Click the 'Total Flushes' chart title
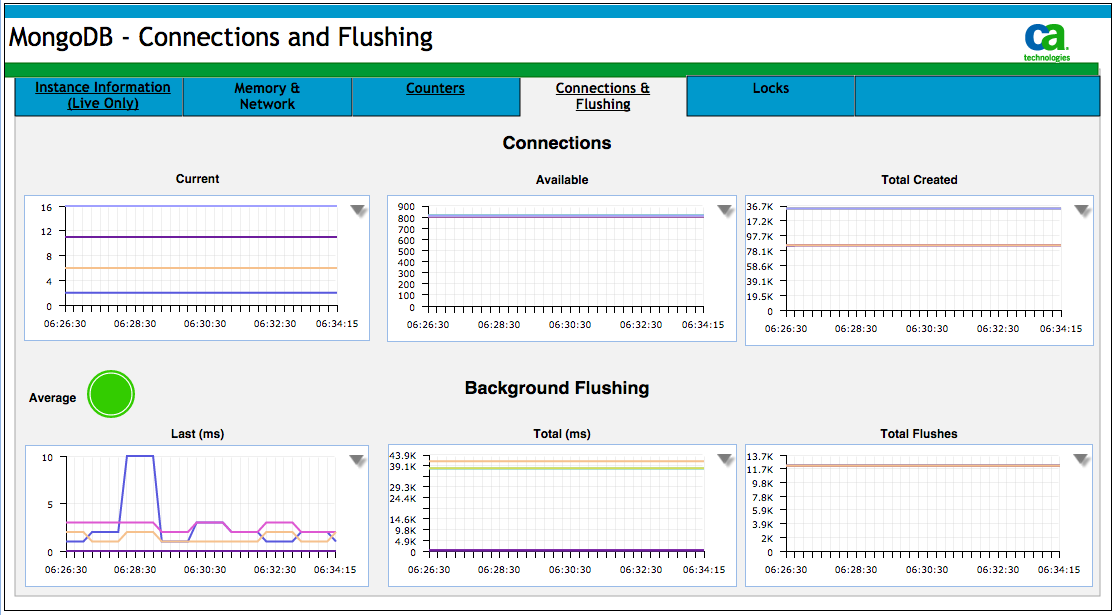 click(918, 434)
